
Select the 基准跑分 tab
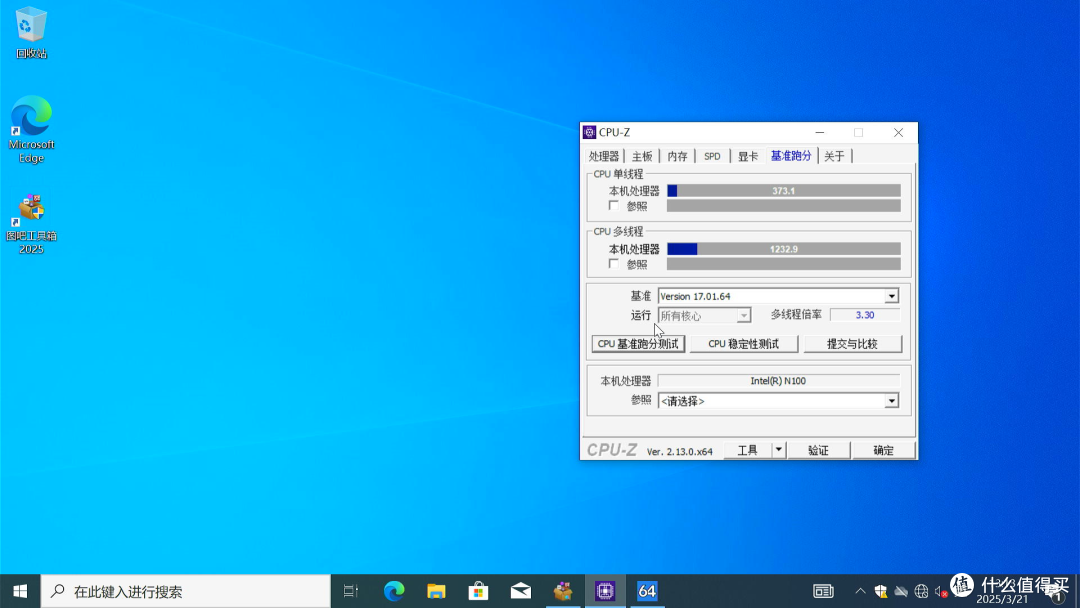point(791,156)
